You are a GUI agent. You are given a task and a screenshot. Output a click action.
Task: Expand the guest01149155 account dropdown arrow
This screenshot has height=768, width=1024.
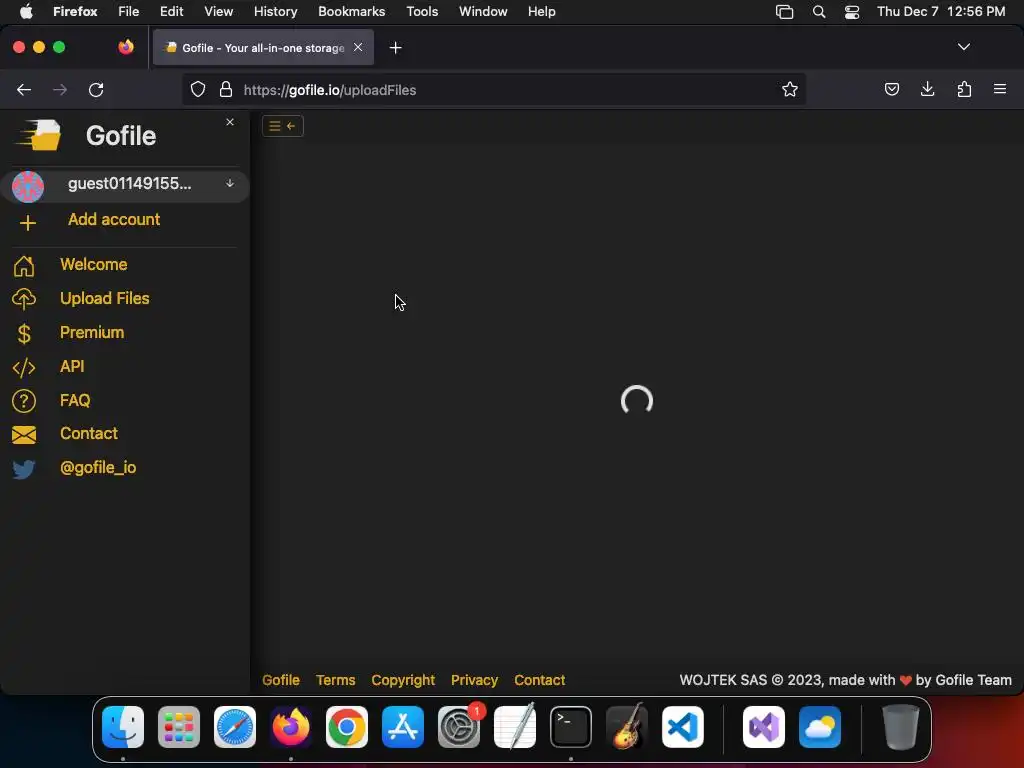230,184
